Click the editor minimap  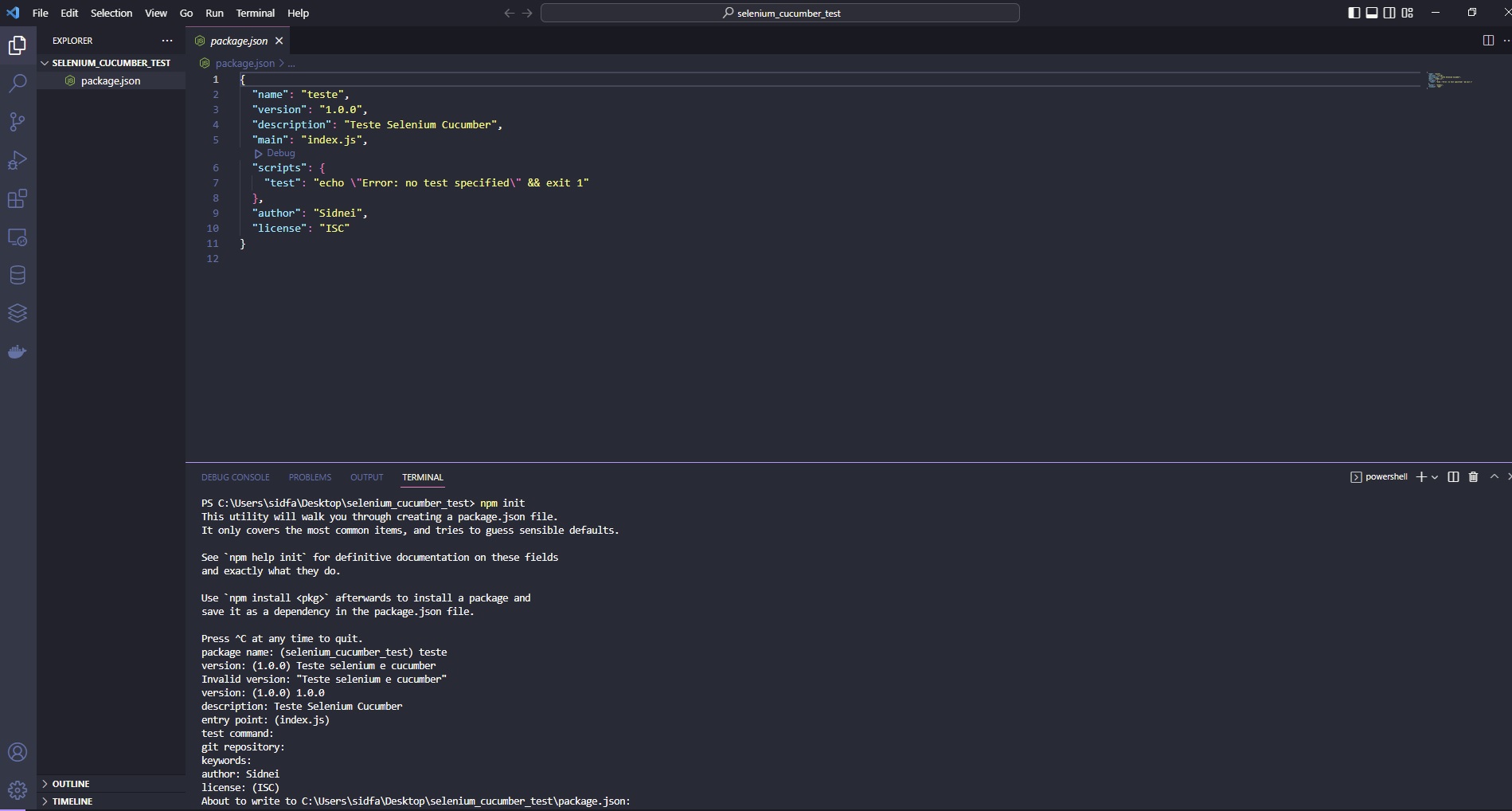pyautogui.click(x=1451, y=80)
